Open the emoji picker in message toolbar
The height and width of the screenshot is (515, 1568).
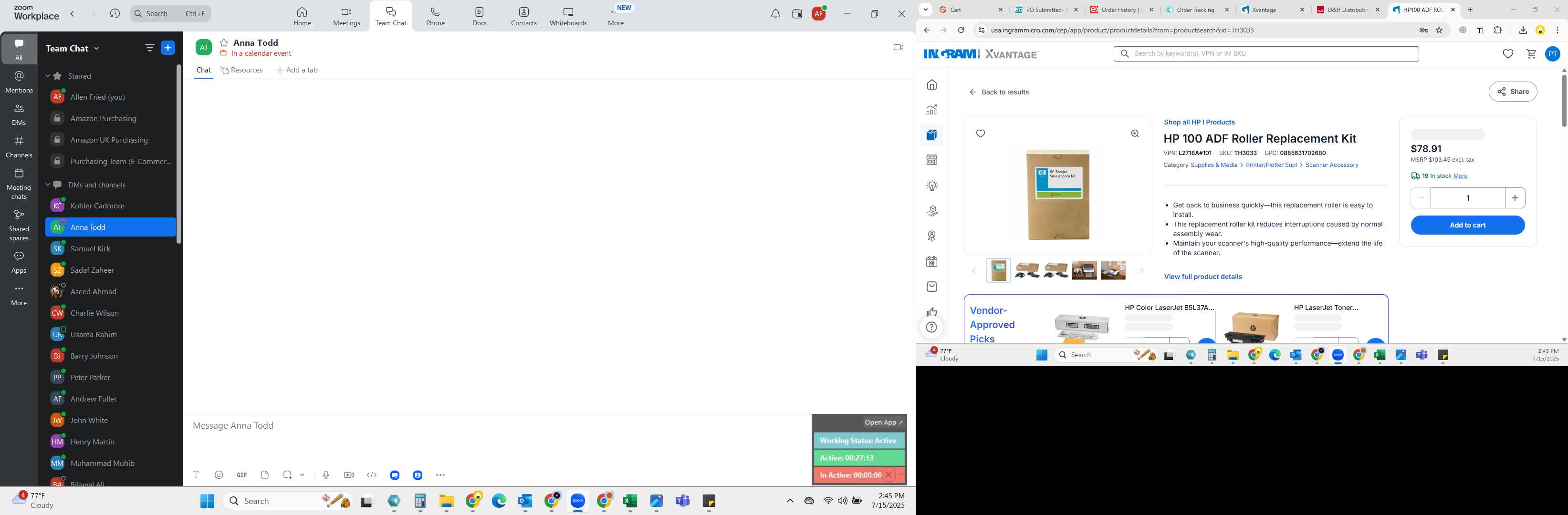pos(219,475)
